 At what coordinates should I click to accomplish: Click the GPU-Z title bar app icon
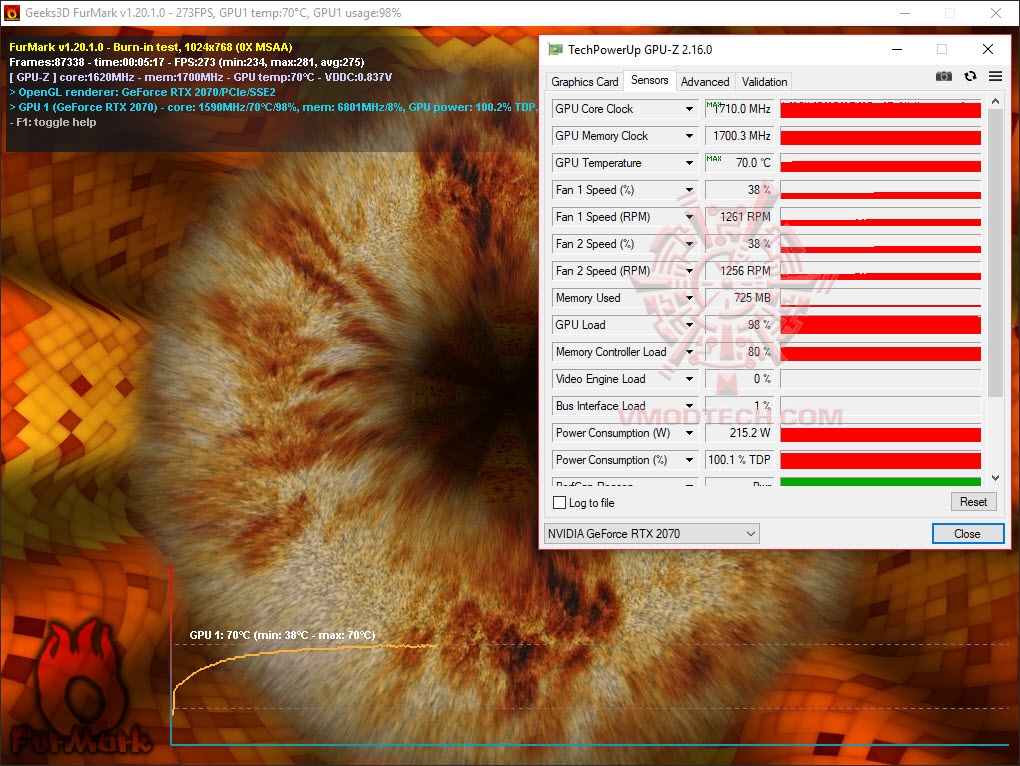[555, 49]
